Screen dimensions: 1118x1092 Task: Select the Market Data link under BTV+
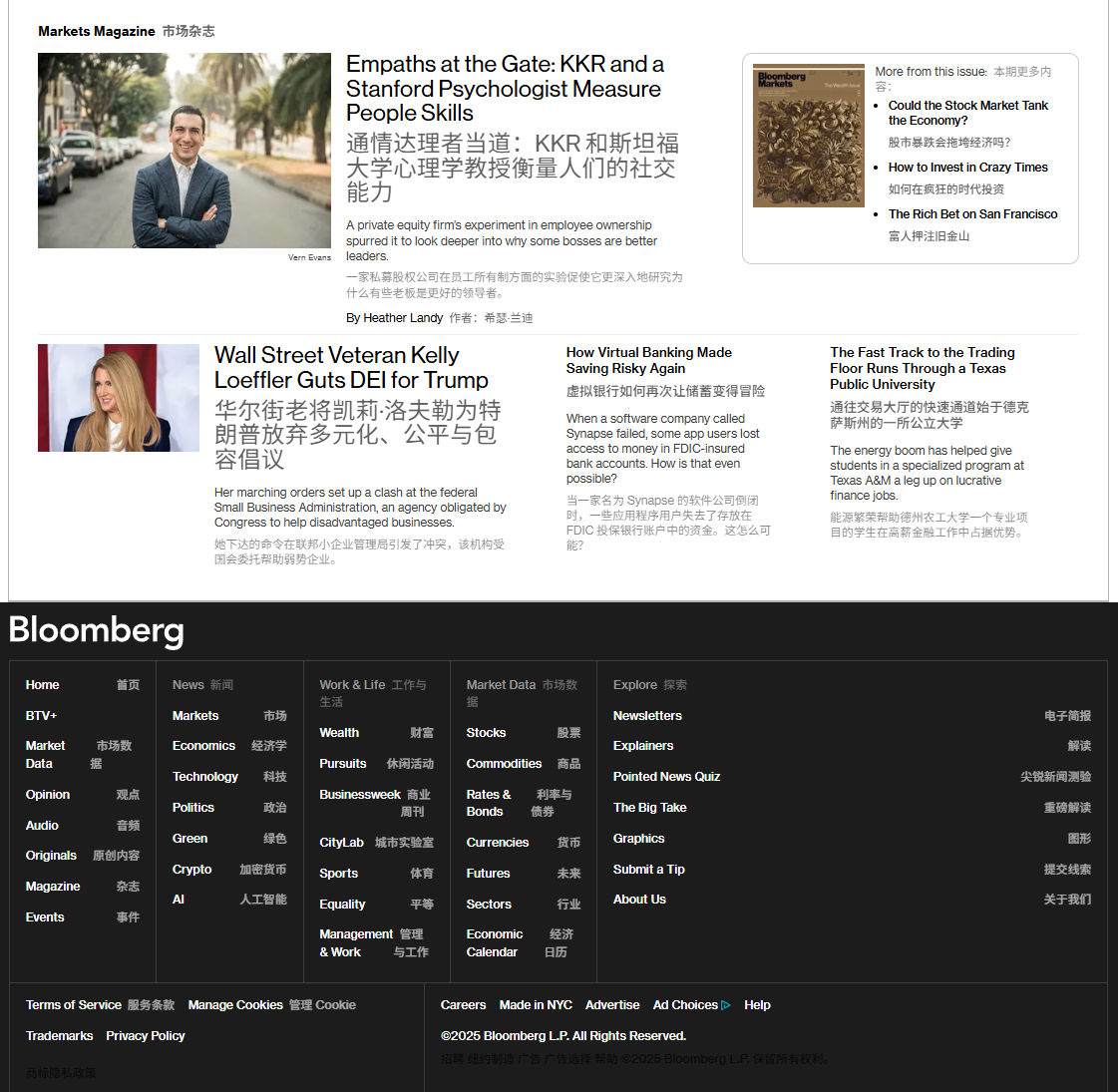click(45, 754)
